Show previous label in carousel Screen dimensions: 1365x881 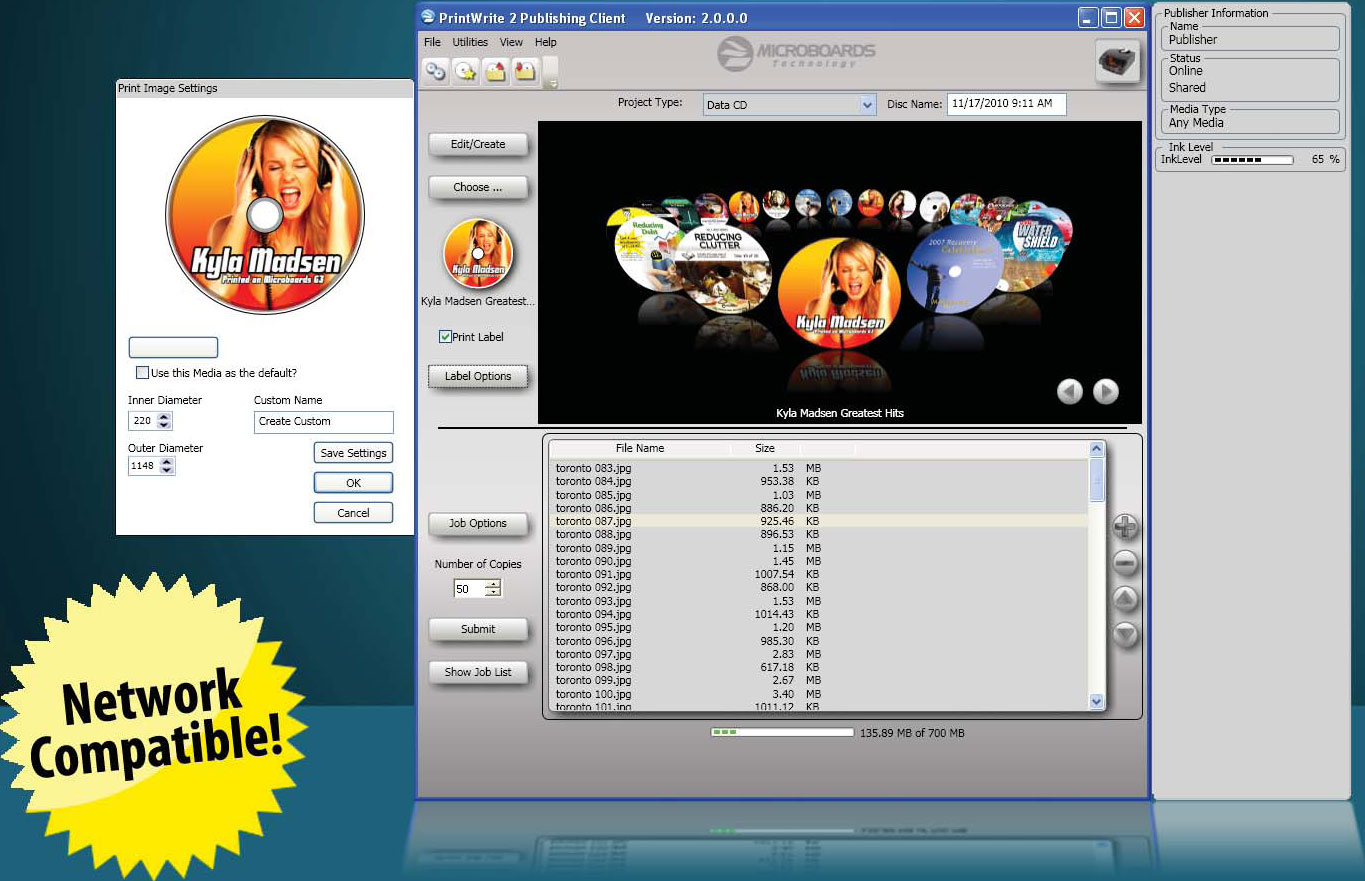coord(1070,392)
